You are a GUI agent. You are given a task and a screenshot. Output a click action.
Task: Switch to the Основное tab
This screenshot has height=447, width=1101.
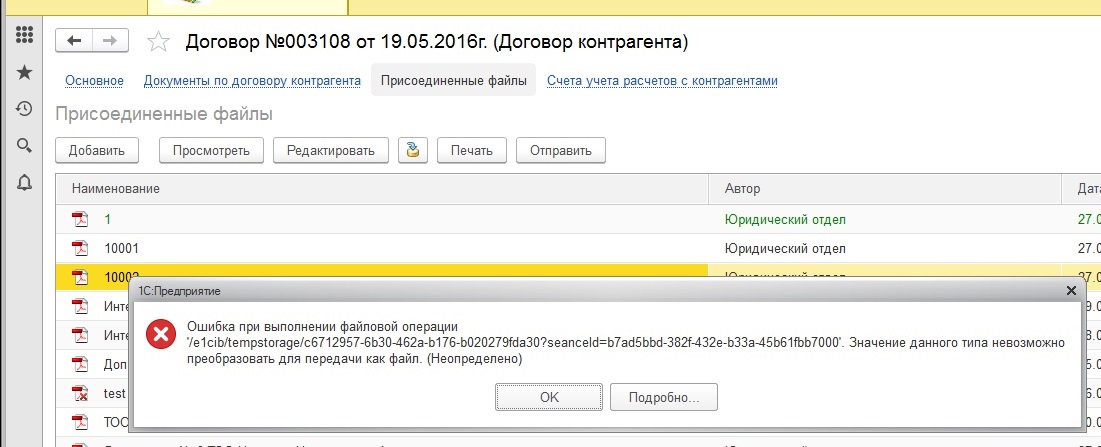click(94, 81)
